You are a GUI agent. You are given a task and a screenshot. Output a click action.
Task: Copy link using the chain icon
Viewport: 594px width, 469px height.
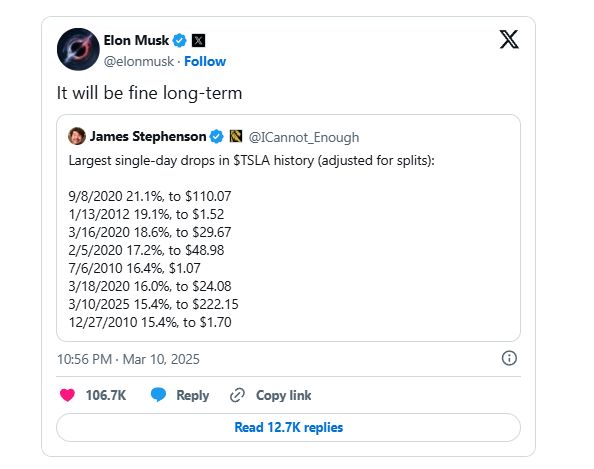[x=238, y=395]
